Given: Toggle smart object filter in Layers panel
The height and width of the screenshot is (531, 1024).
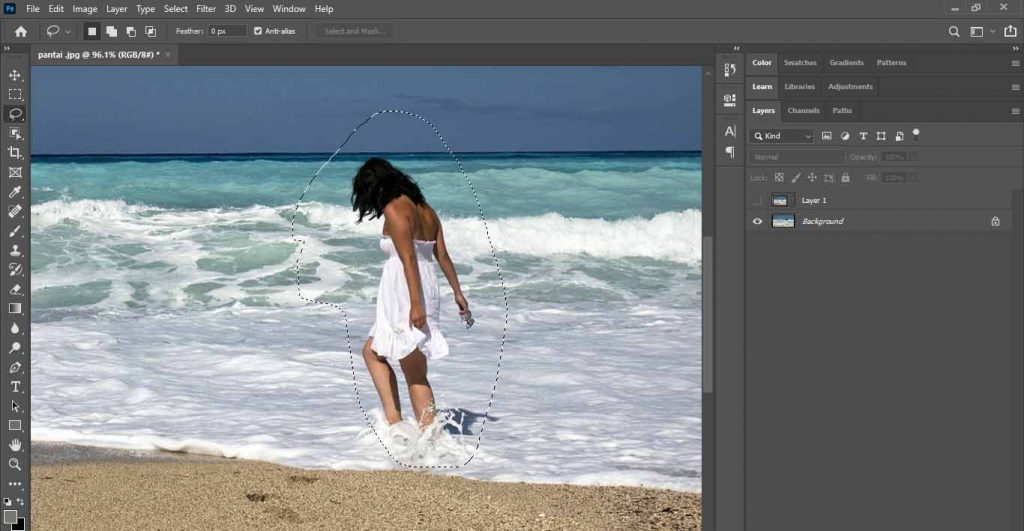Looking at the screenshot, I should (x=899, y=136).
